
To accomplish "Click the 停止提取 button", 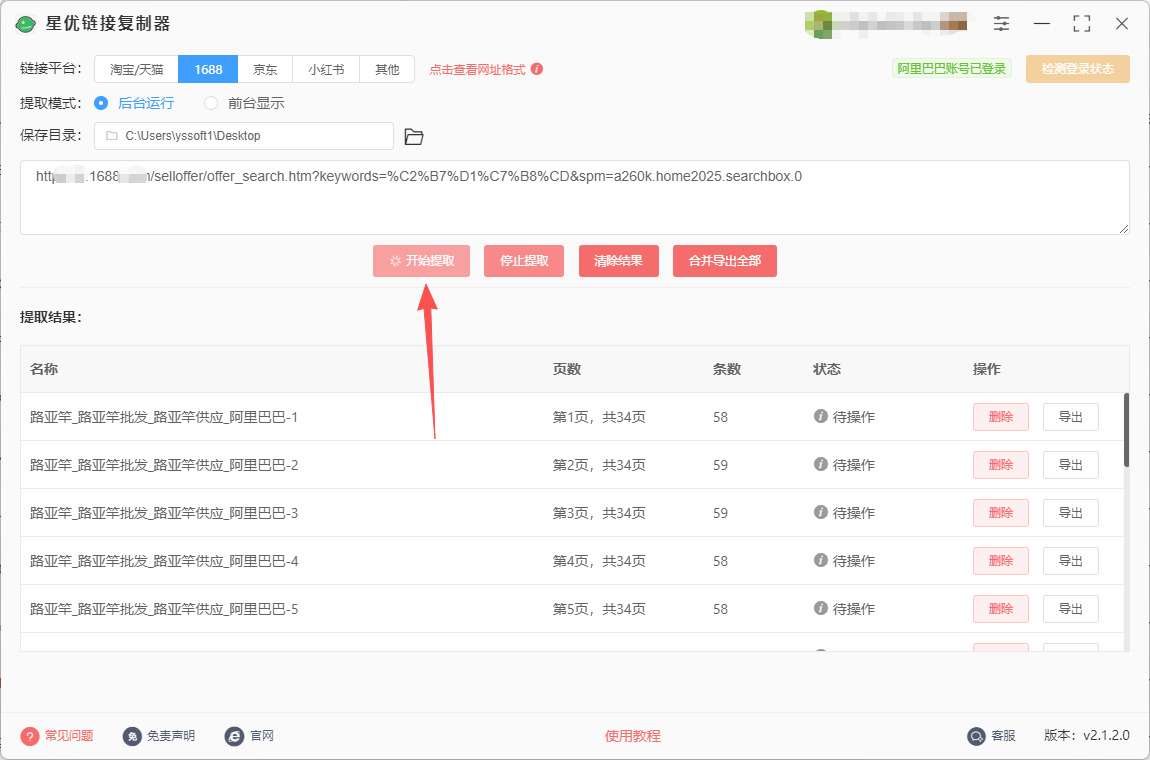I will point(524,261).
